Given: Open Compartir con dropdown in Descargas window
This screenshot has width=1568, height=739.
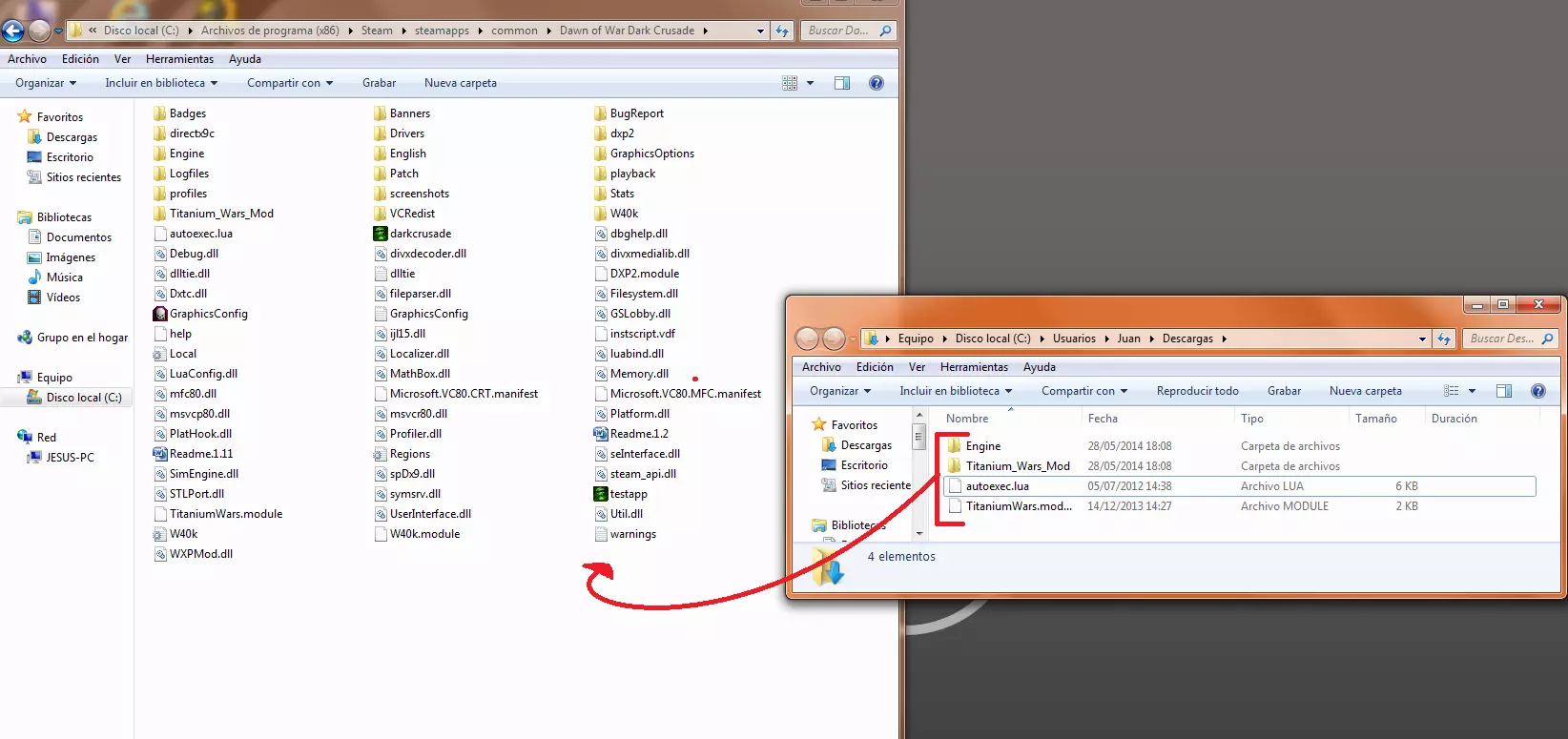Looking at the screenshot, I should pyautogui.click(x=1084, y=391).
